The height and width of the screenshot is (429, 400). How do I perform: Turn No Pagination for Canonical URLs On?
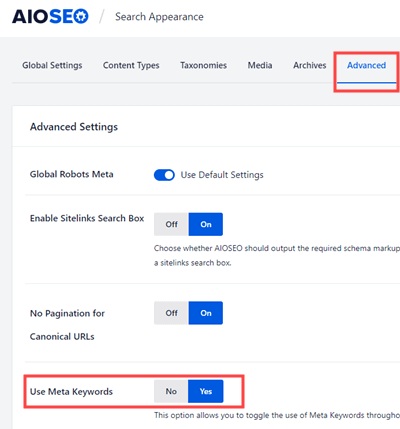(206, 313)
